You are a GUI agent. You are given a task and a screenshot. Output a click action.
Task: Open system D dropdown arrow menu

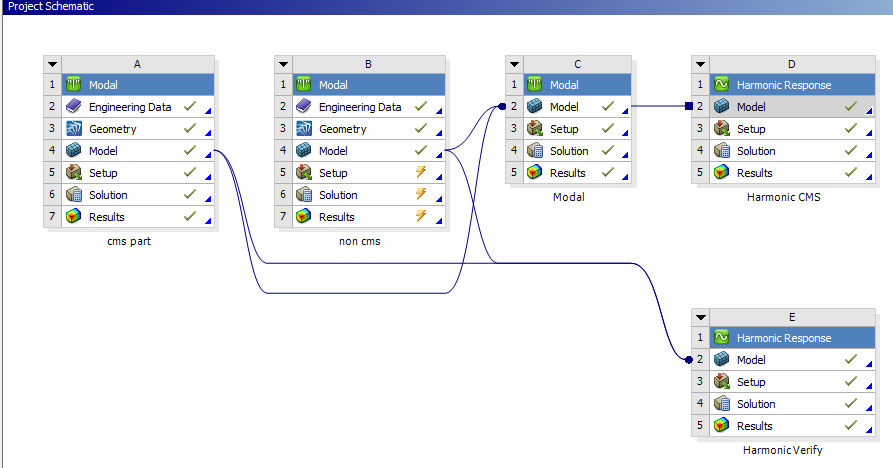(701, 64)
